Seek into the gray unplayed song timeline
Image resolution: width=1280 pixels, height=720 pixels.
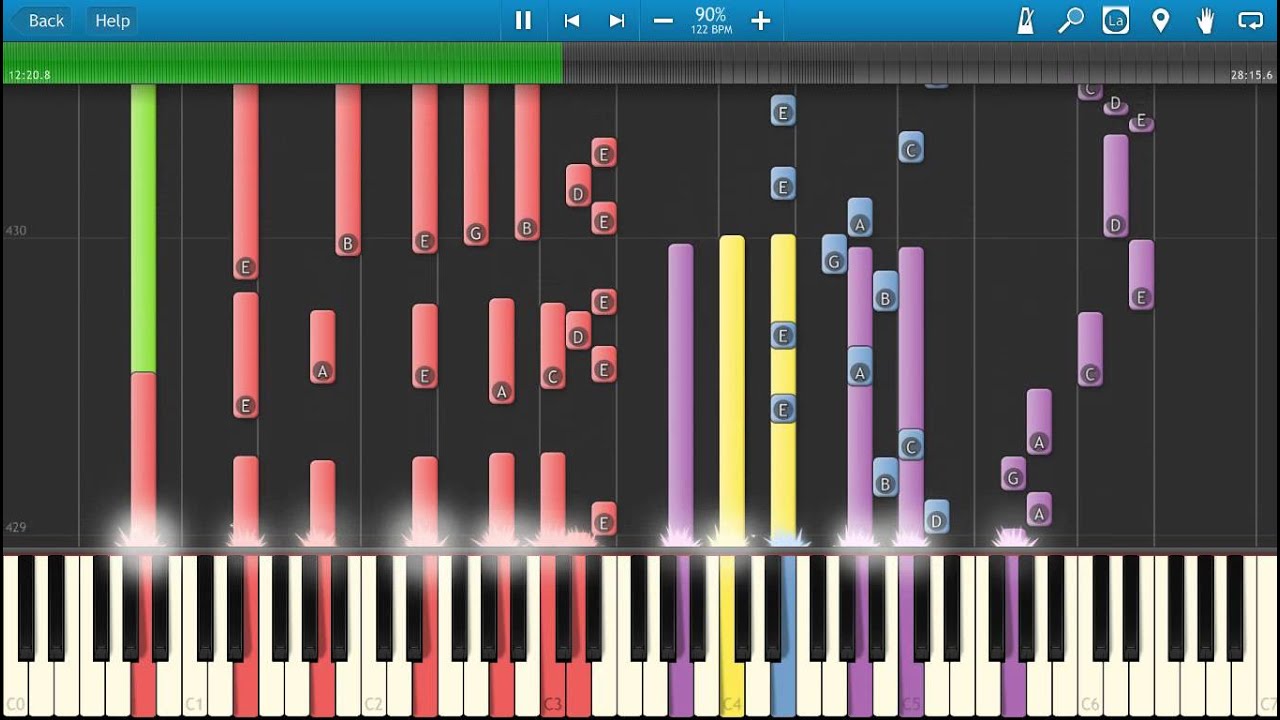coord(919,63)
